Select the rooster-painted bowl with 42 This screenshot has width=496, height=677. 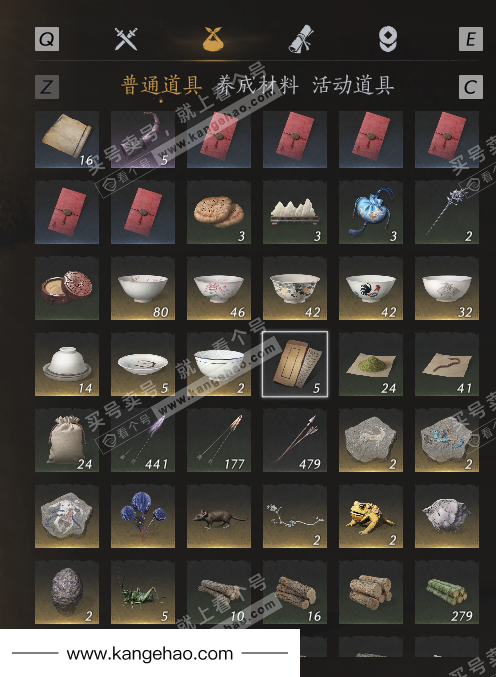point(371,288)
